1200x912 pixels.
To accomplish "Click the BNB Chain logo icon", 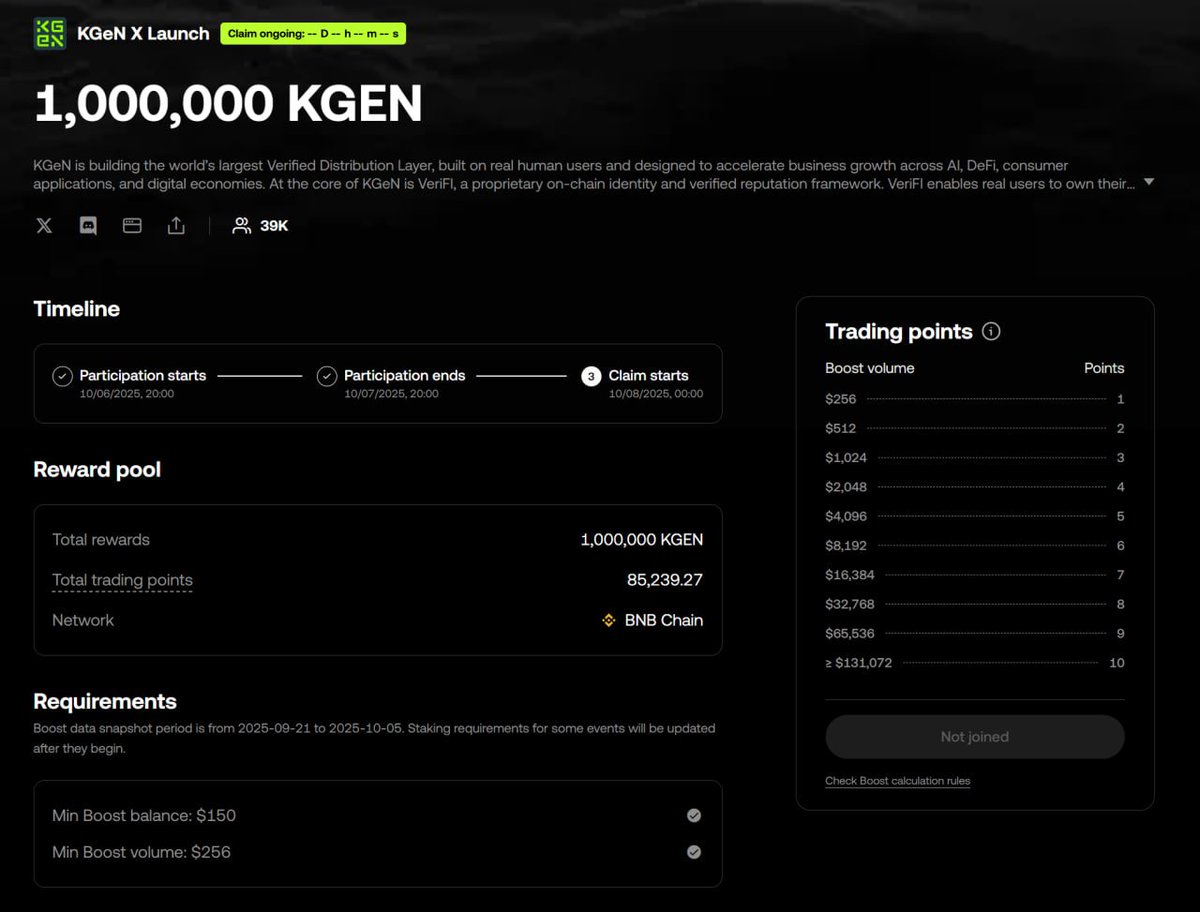I will point(608,620).
